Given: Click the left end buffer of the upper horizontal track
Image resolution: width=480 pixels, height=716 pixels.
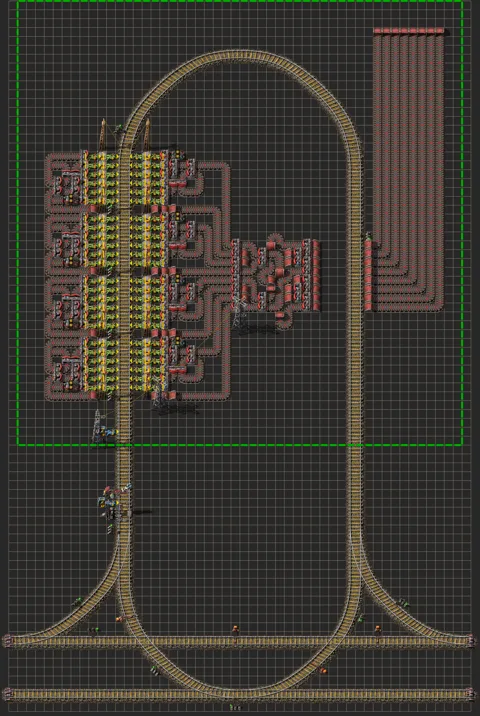Looking at the screenshot, I should pos(6,641).
